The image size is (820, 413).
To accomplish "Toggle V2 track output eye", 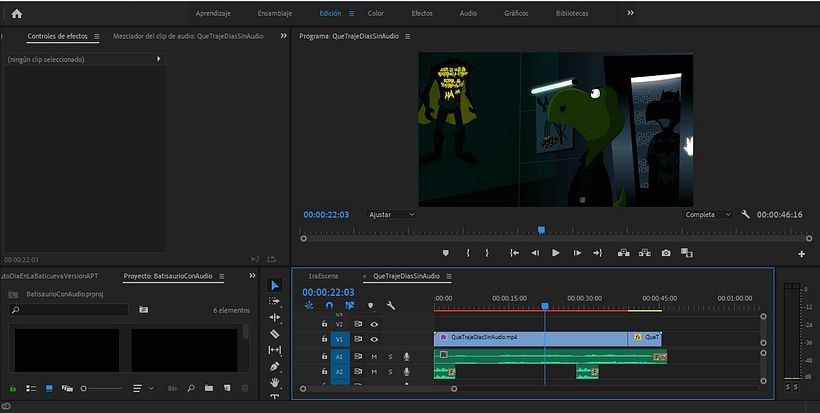I will point(374,324).
